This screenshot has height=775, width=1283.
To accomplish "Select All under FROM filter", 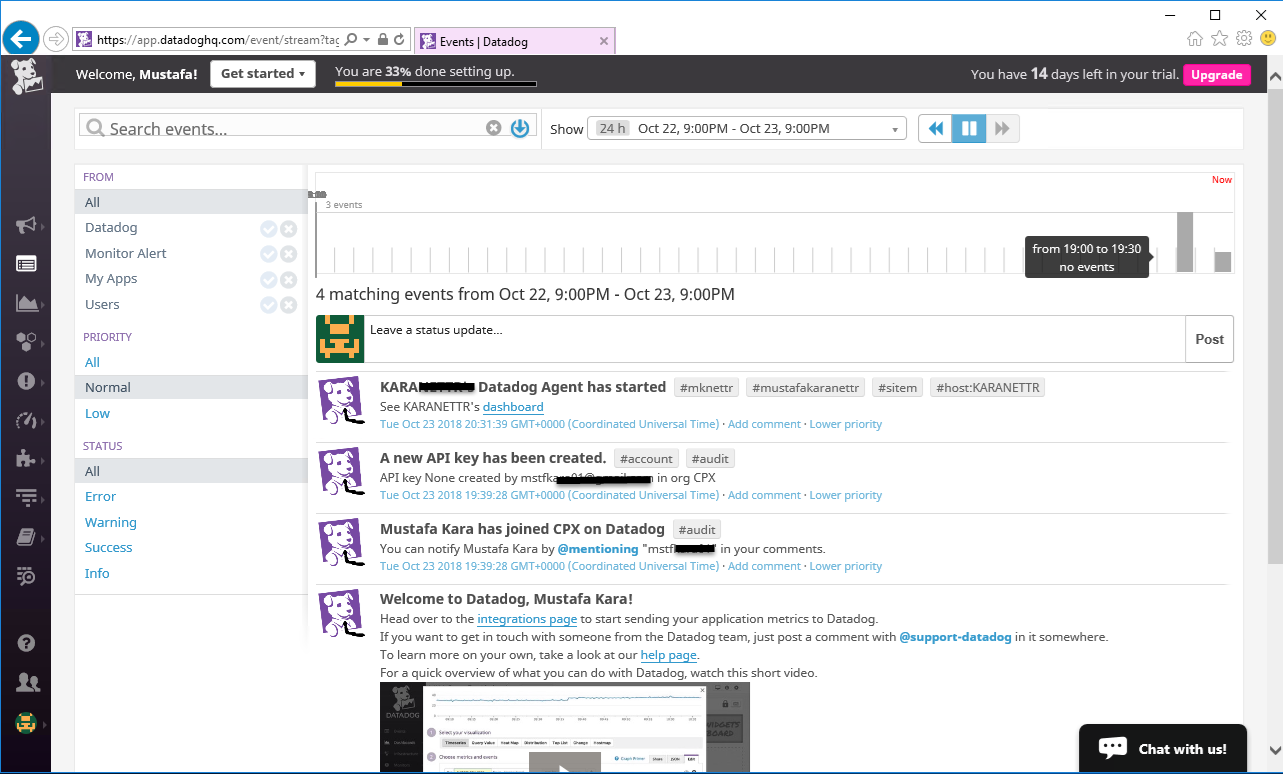I will tap(191, 202).
